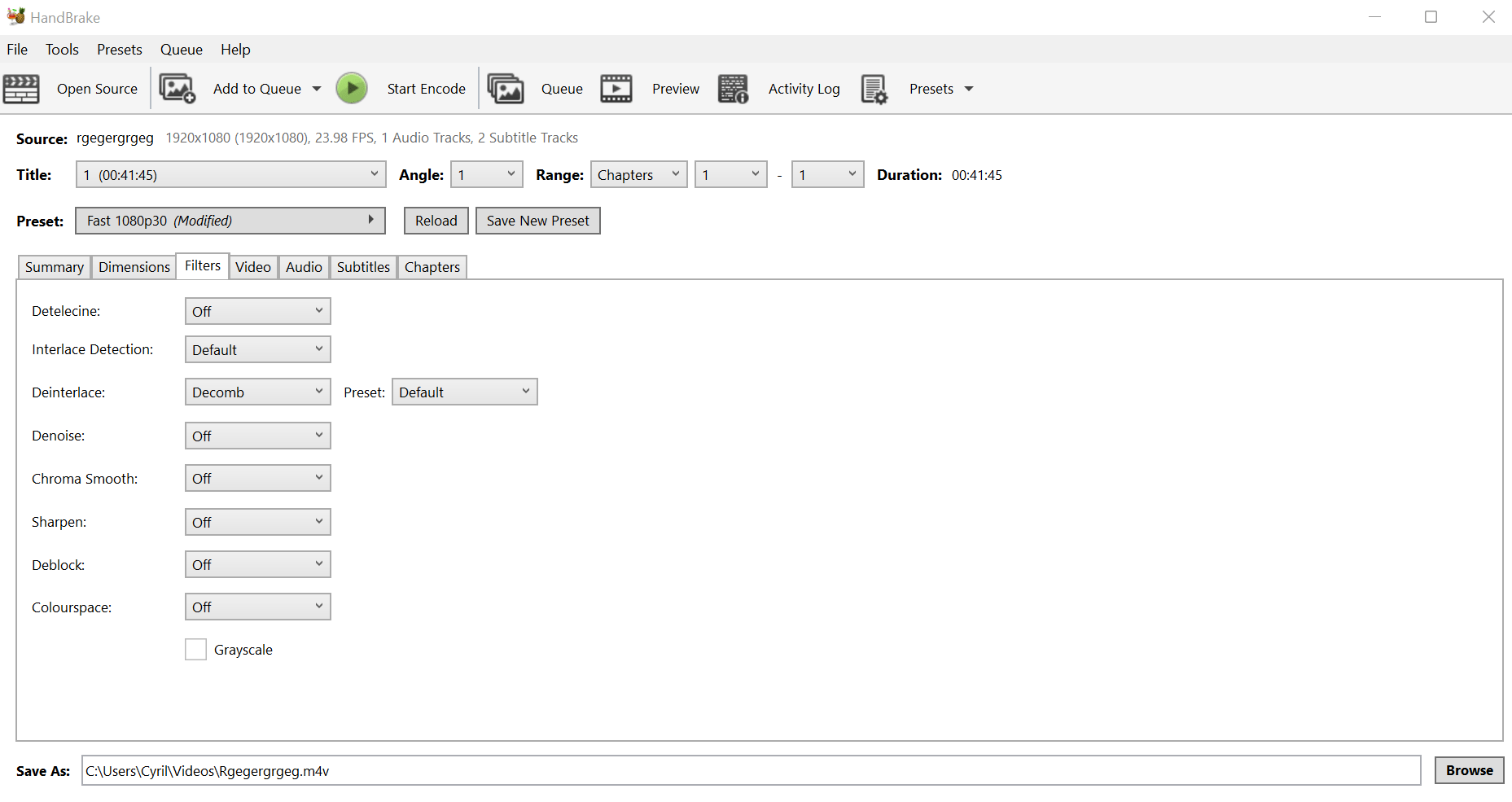Image resolution: width=1512 pixels, height=802 pixels.
Task: Click the Add to Queue picture icon
Action: pyautogui.click(x=177, y=89)
